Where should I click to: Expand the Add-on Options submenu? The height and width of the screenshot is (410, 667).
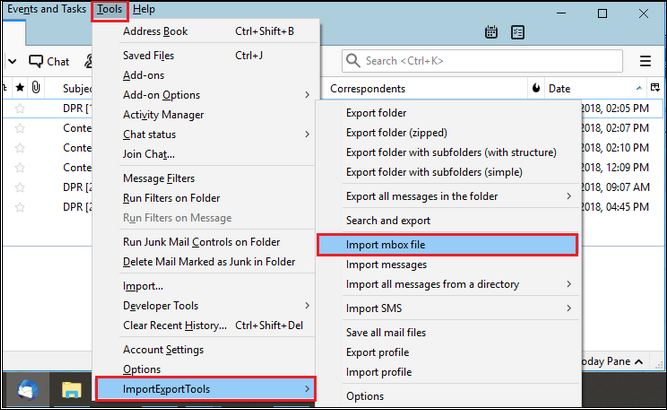[x=206, y=95]
